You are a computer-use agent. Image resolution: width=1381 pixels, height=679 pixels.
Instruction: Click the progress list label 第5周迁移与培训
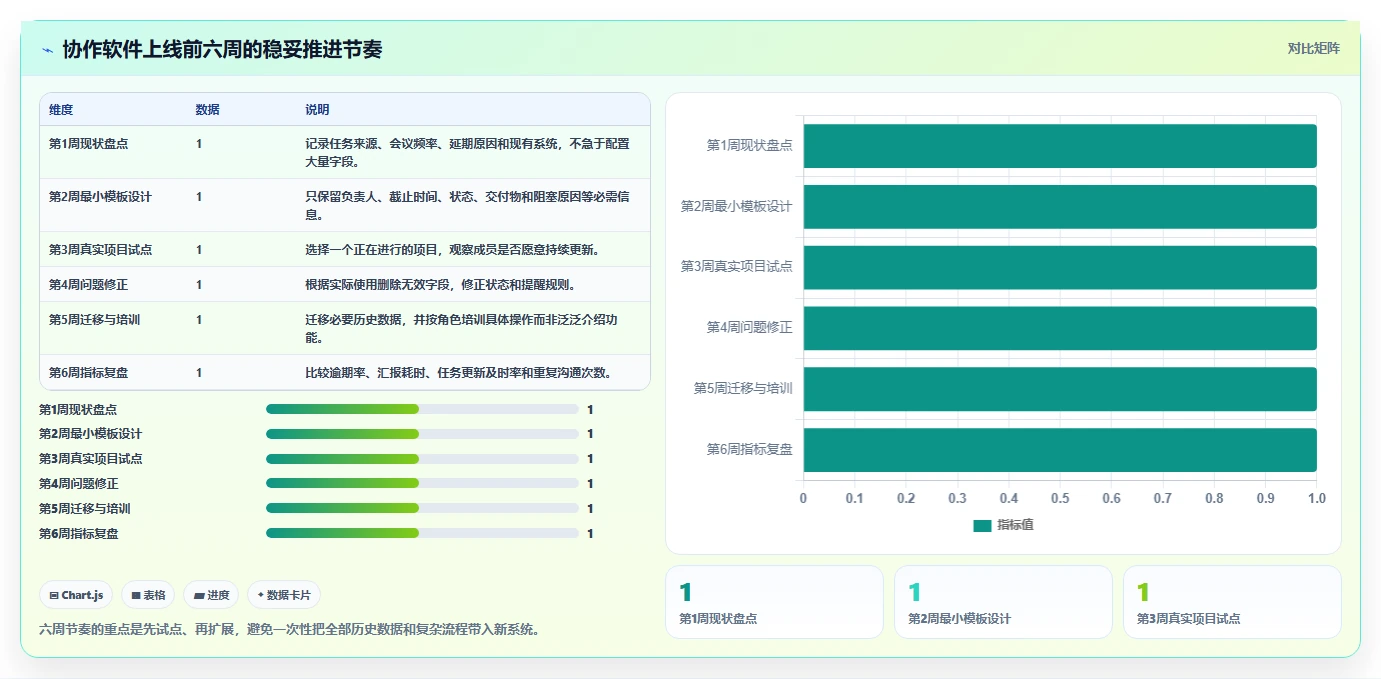coord(85,509)
